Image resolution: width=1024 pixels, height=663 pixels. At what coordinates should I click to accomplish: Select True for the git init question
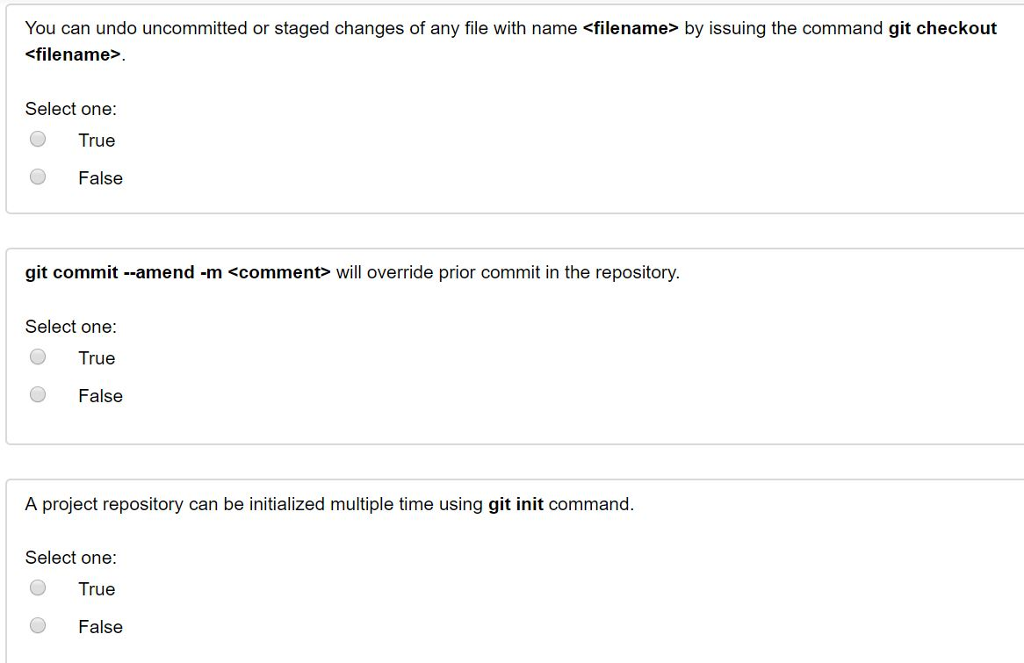coord(37,587)
